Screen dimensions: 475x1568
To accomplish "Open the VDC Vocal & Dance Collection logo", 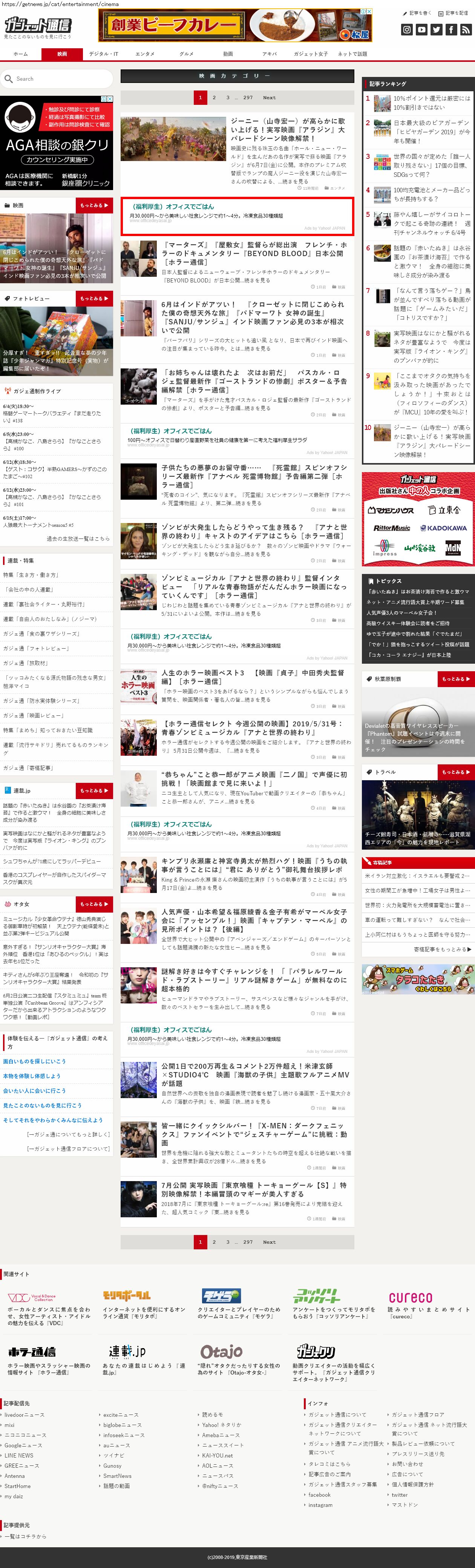I will click(32, 1297).
